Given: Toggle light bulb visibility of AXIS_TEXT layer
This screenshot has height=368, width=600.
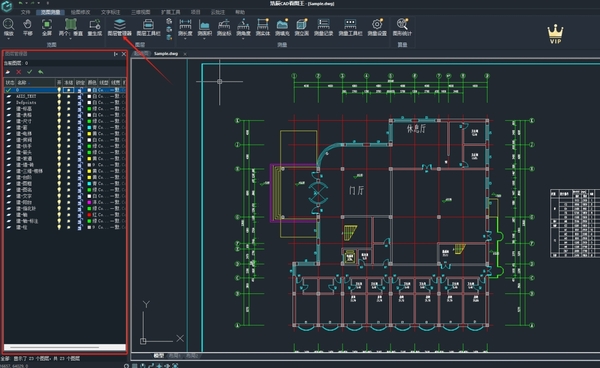Looking at the screenshot, I should [x=59, y=96].
